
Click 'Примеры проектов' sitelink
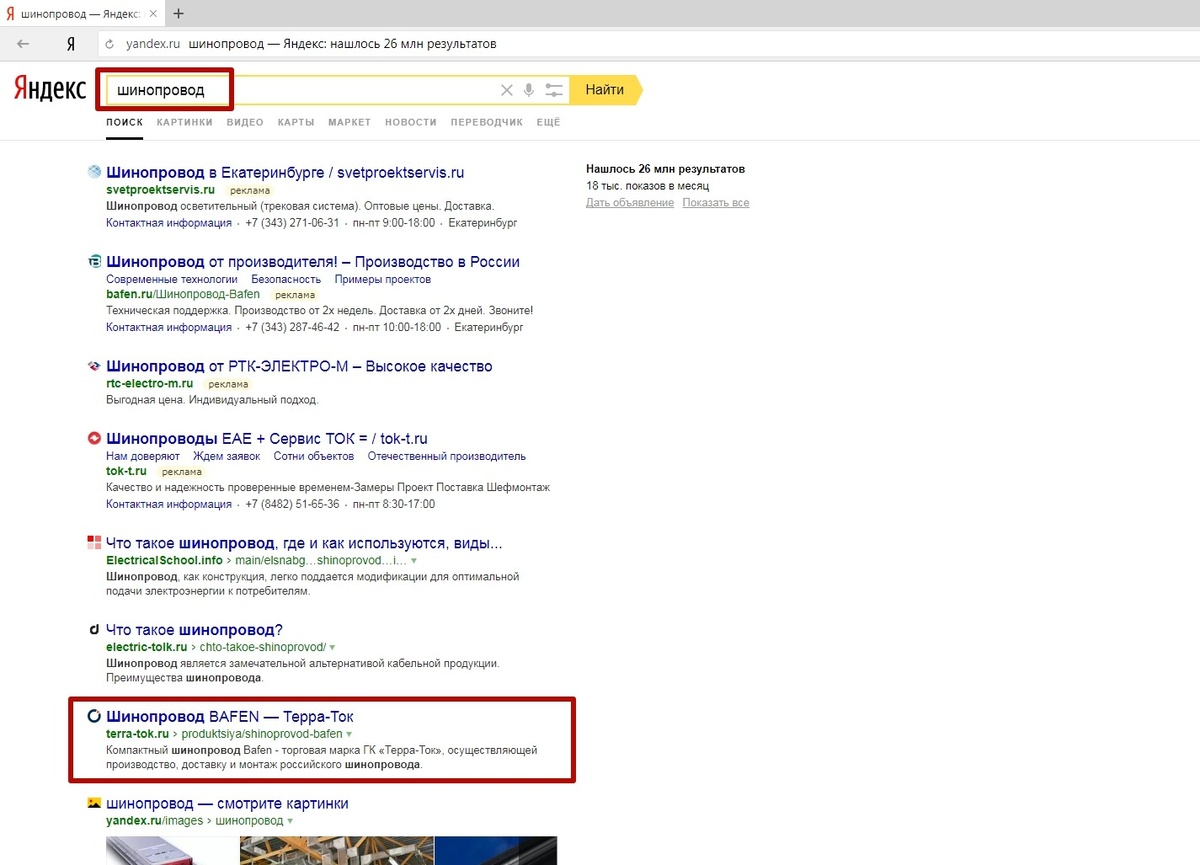tap(383, 280)
